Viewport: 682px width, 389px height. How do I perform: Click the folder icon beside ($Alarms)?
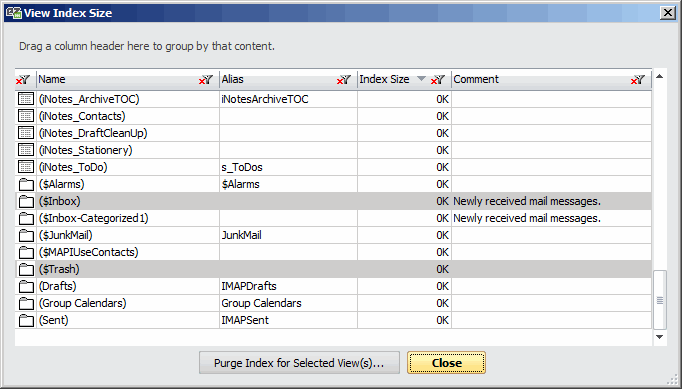(26, 184)
